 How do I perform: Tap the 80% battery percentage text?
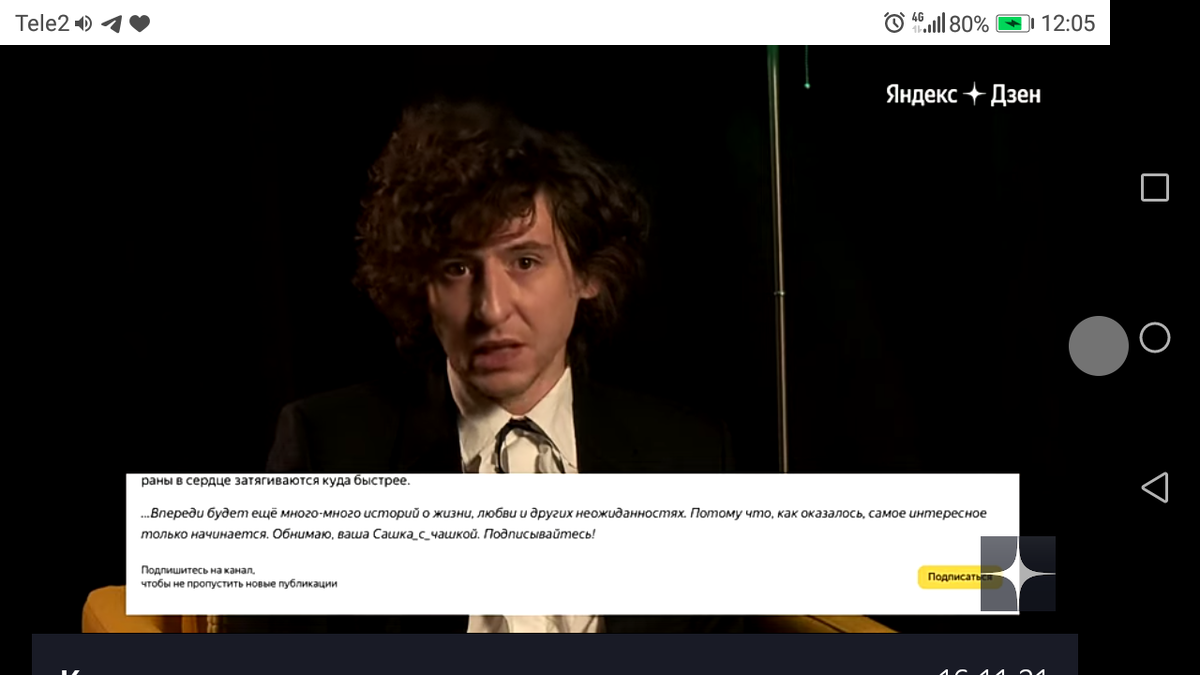tap(969, 24)
